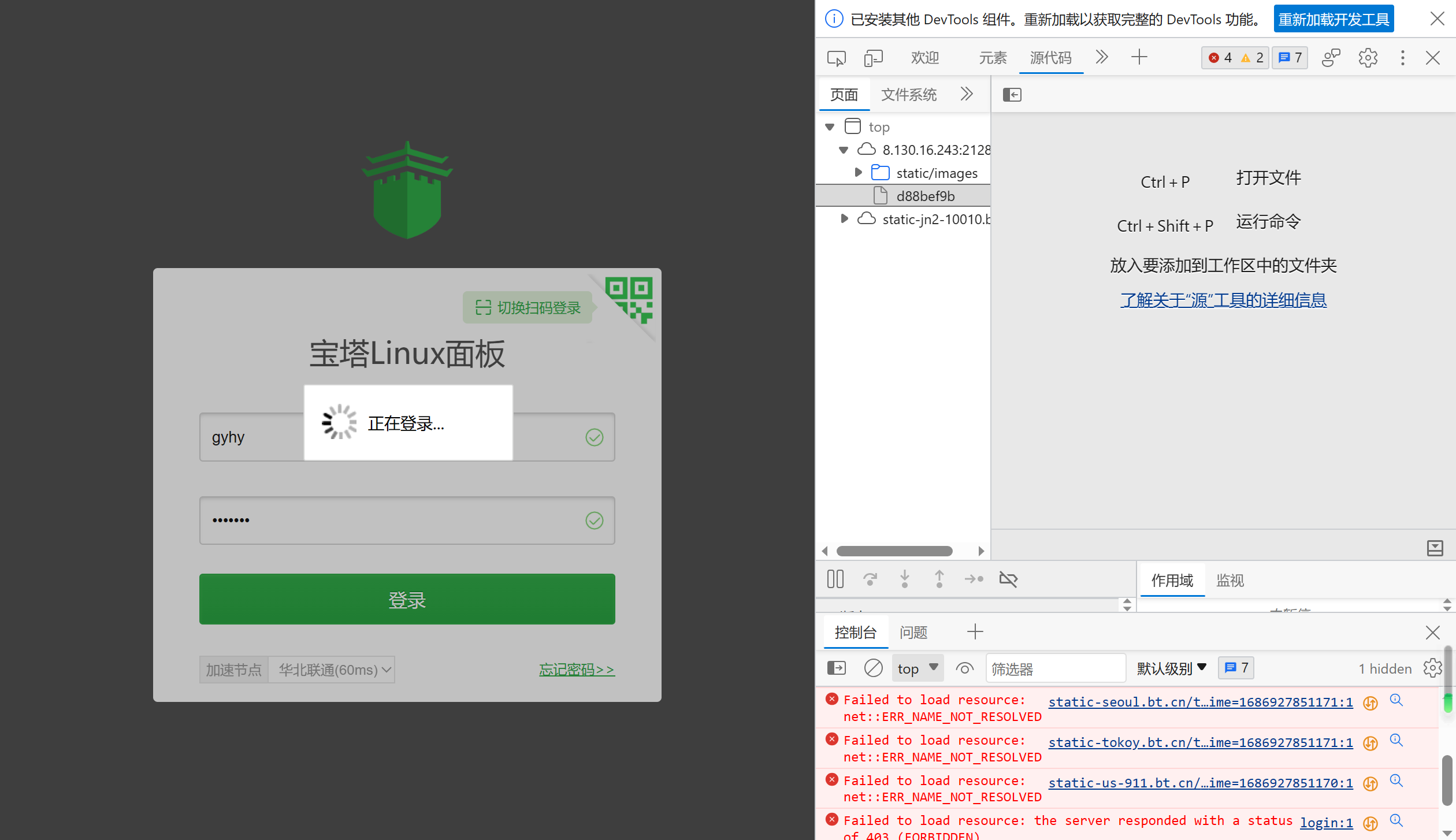This screenshot has height=840, width=1456.
Task: Select the Scope (作用域) tab
Action: (1172, 581)
